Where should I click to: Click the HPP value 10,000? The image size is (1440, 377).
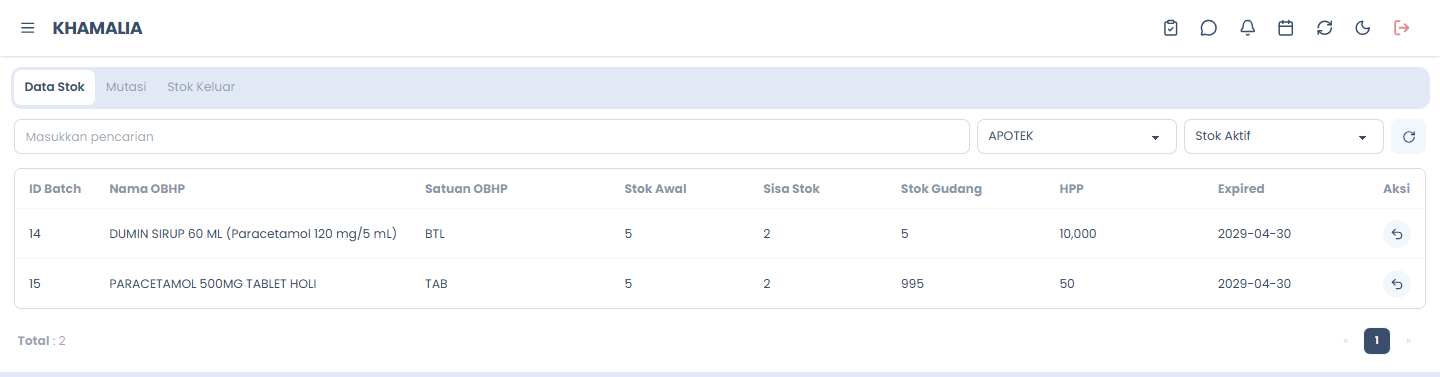click(1078, 234)
